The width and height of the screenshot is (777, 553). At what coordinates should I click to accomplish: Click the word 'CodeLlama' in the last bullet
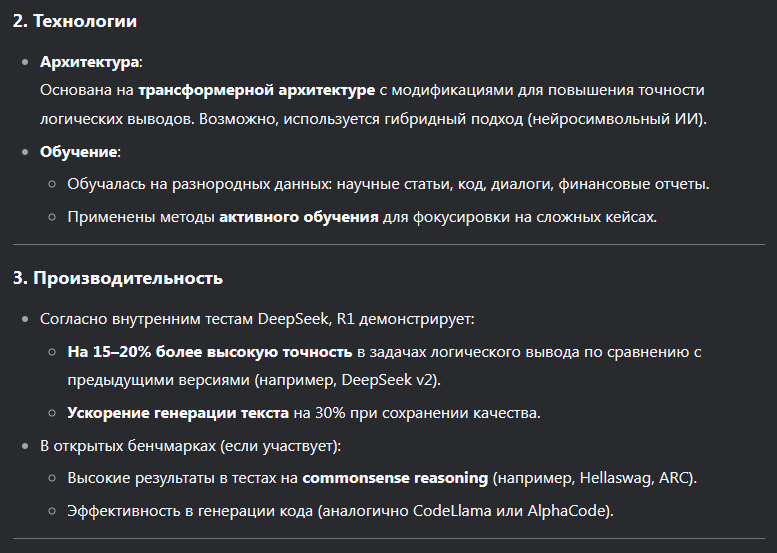click(x=452, y=511)
